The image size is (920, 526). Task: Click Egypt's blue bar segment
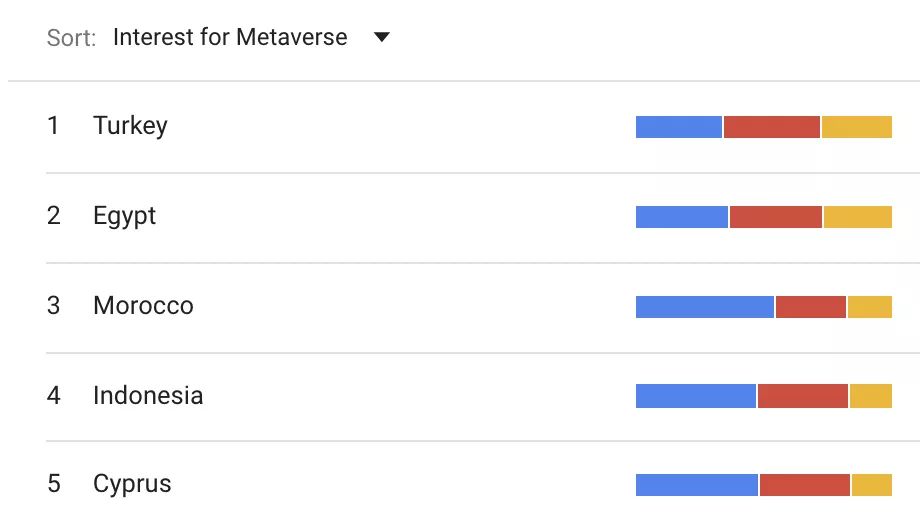pyautogui.click(x=682, y=217)
